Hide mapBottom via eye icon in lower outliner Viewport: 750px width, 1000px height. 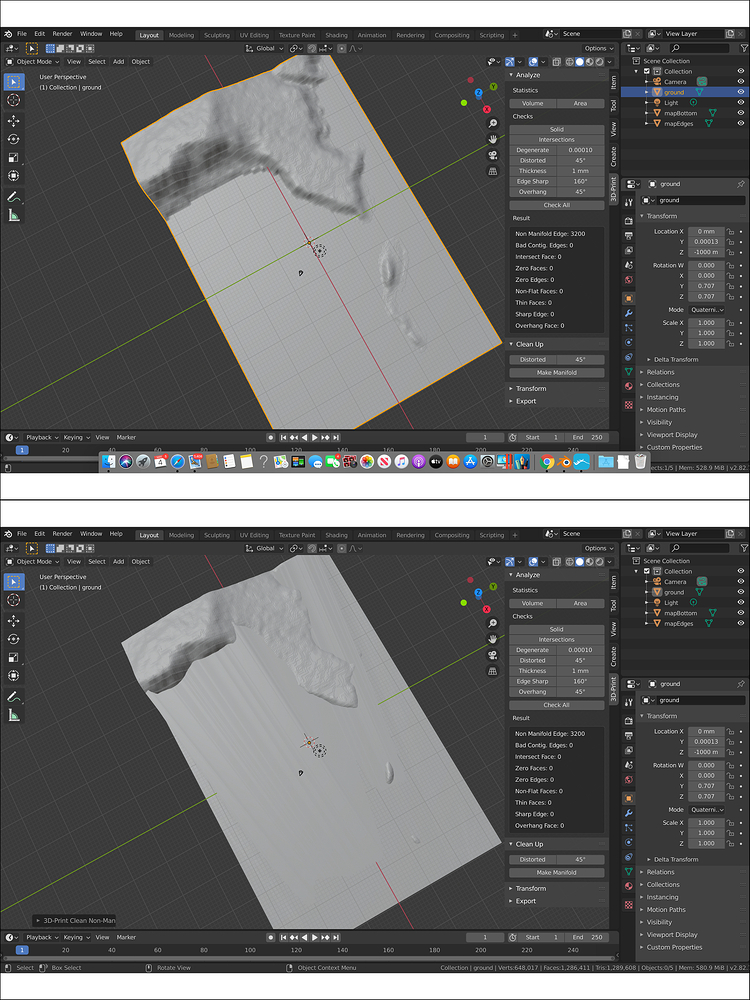click(x=741, y=613)
